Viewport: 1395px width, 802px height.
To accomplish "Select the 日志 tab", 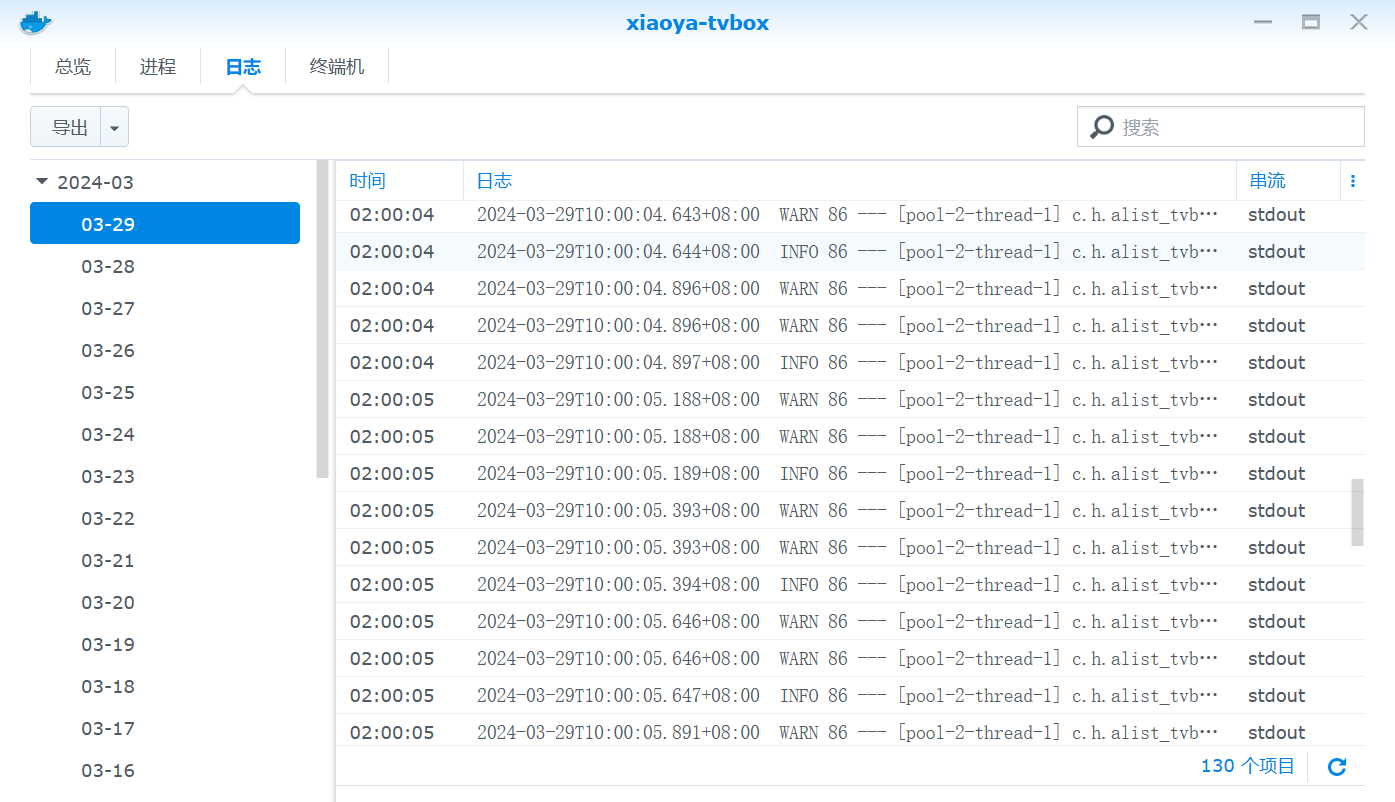I will 242,66.
